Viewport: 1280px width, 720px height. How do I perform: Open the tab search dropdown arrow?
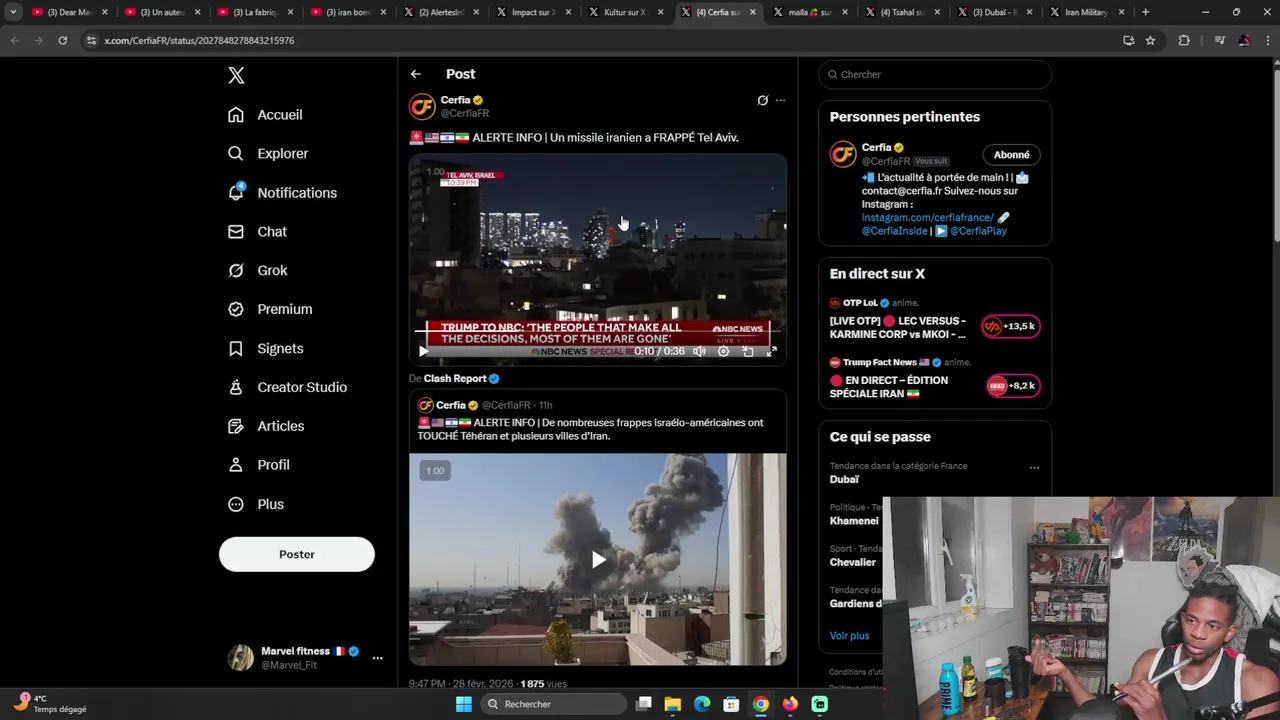13,12
